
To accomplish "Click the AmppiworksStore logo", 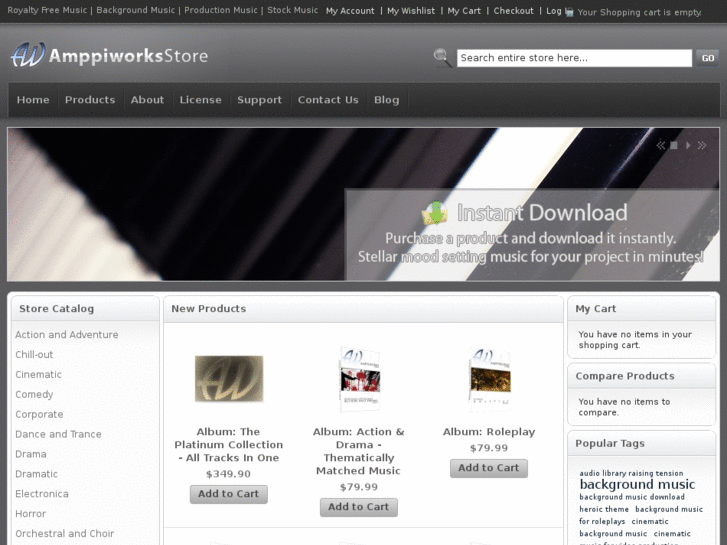I will coord(109,55).
